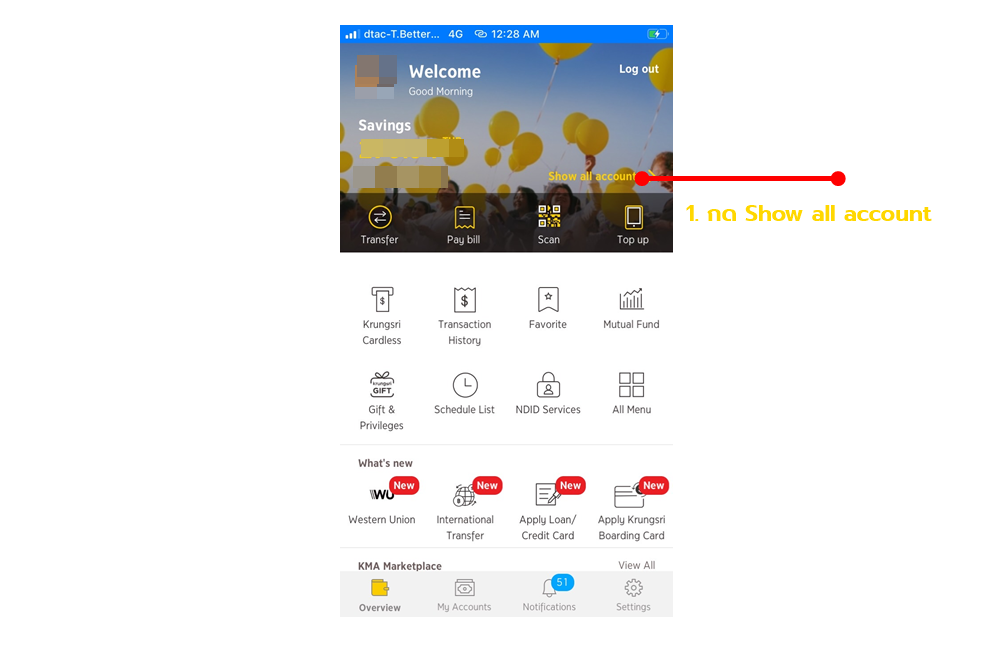Switch to the Overview tab
Viewport: 1000px width, 667px height.
tap(379, 595)
